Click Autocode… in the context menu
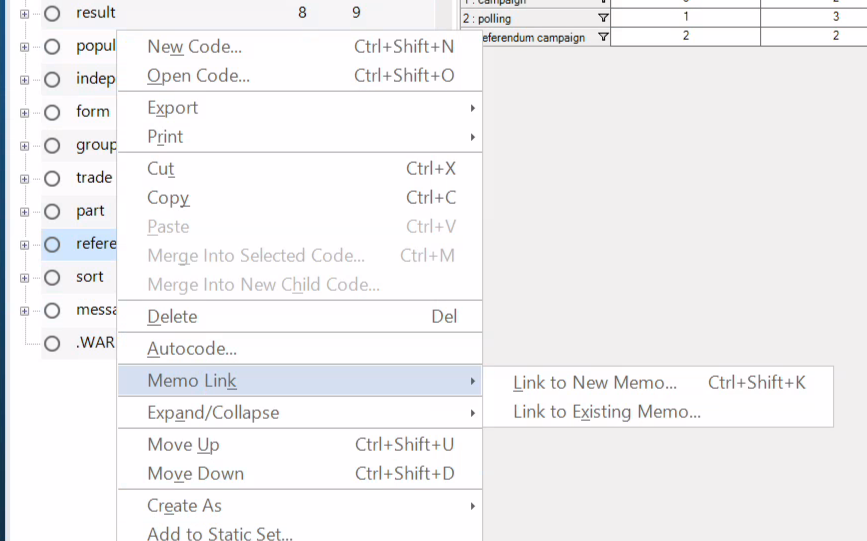Viewport: 867px width, 541px height. 192,349
